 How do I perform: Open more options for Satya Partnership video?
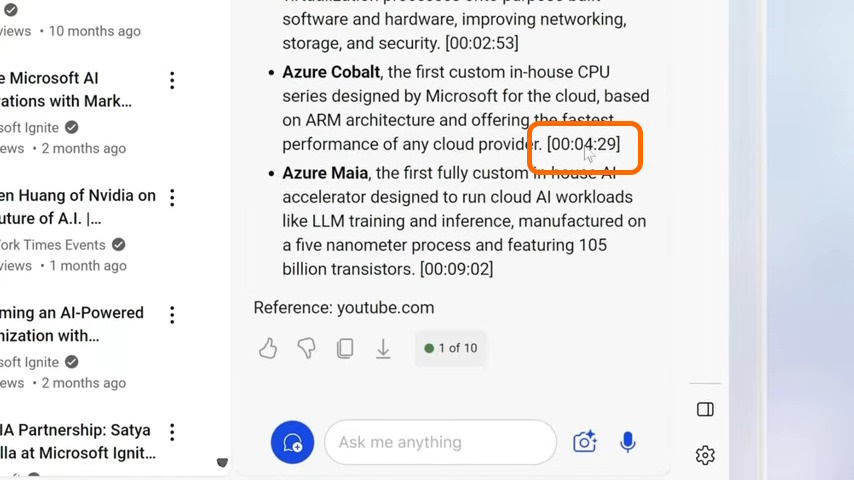click(172, 432)
